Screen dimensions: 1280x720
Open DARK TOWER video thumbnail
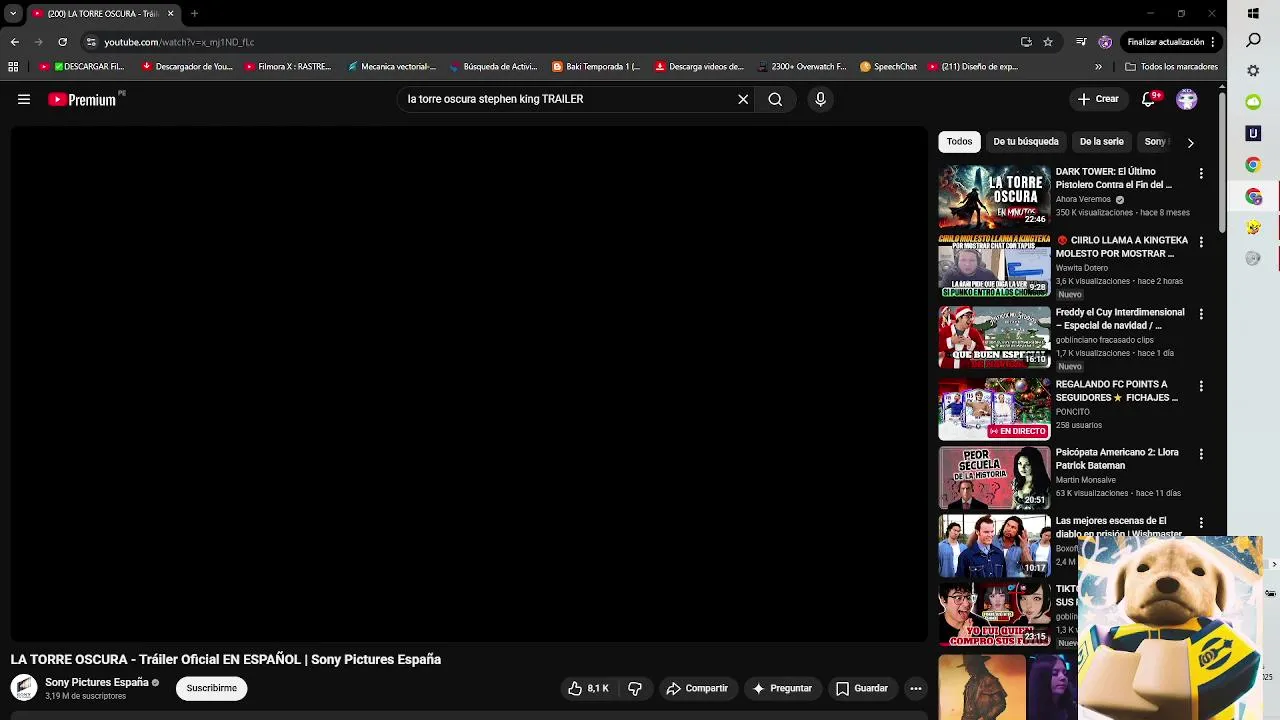click(x=994, y=196)
